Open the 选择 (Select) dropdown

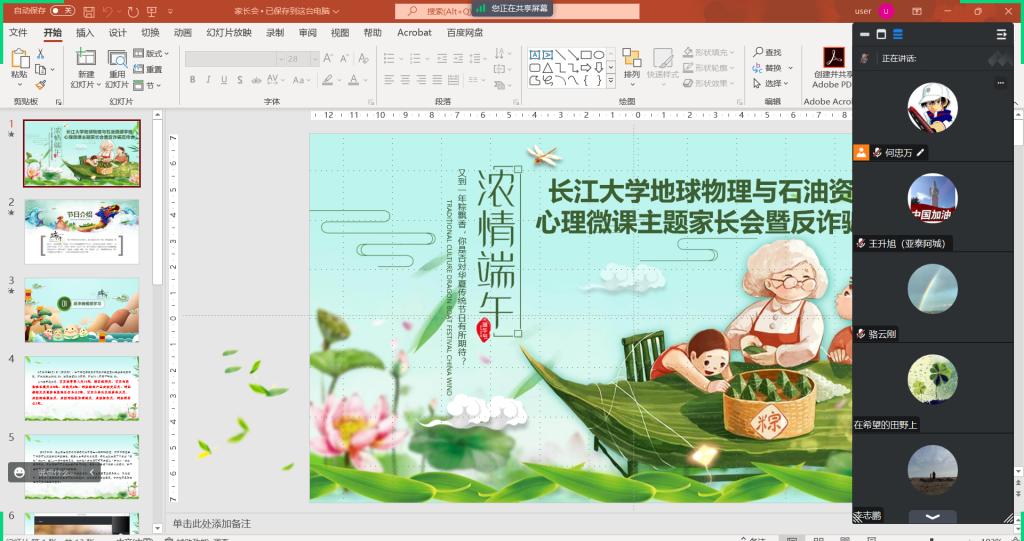771,84
